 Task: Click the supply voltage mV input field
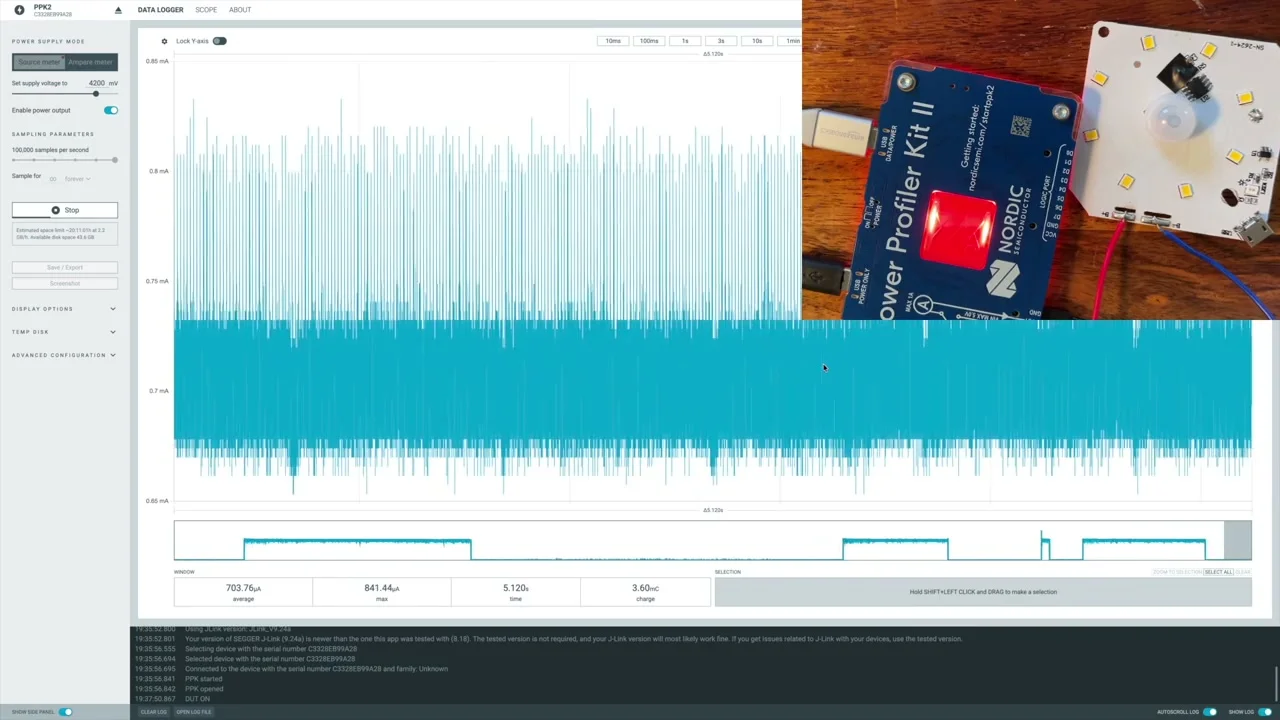tap(96, 83)
